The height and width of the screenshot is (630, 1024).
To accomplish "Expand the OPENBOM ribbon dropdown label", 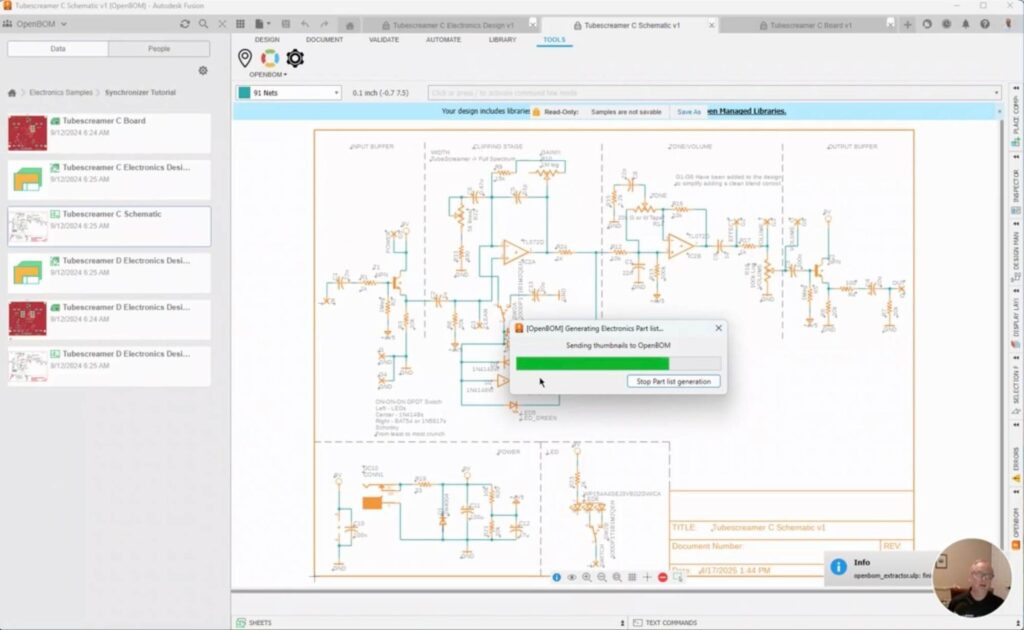I will (x=268, y=74).
